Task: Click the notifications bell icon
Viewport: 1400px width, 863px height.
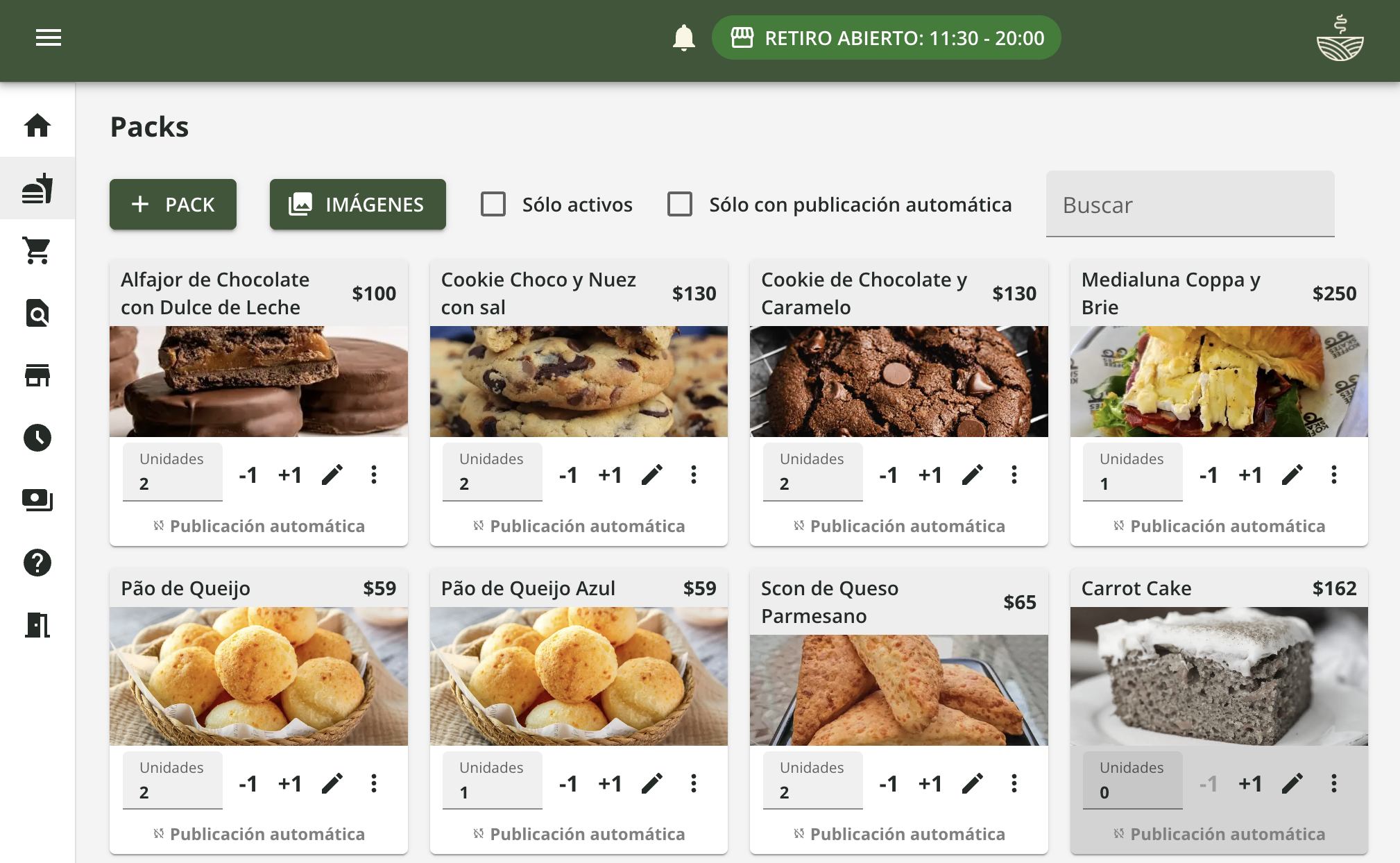Action: click(683, 37)
